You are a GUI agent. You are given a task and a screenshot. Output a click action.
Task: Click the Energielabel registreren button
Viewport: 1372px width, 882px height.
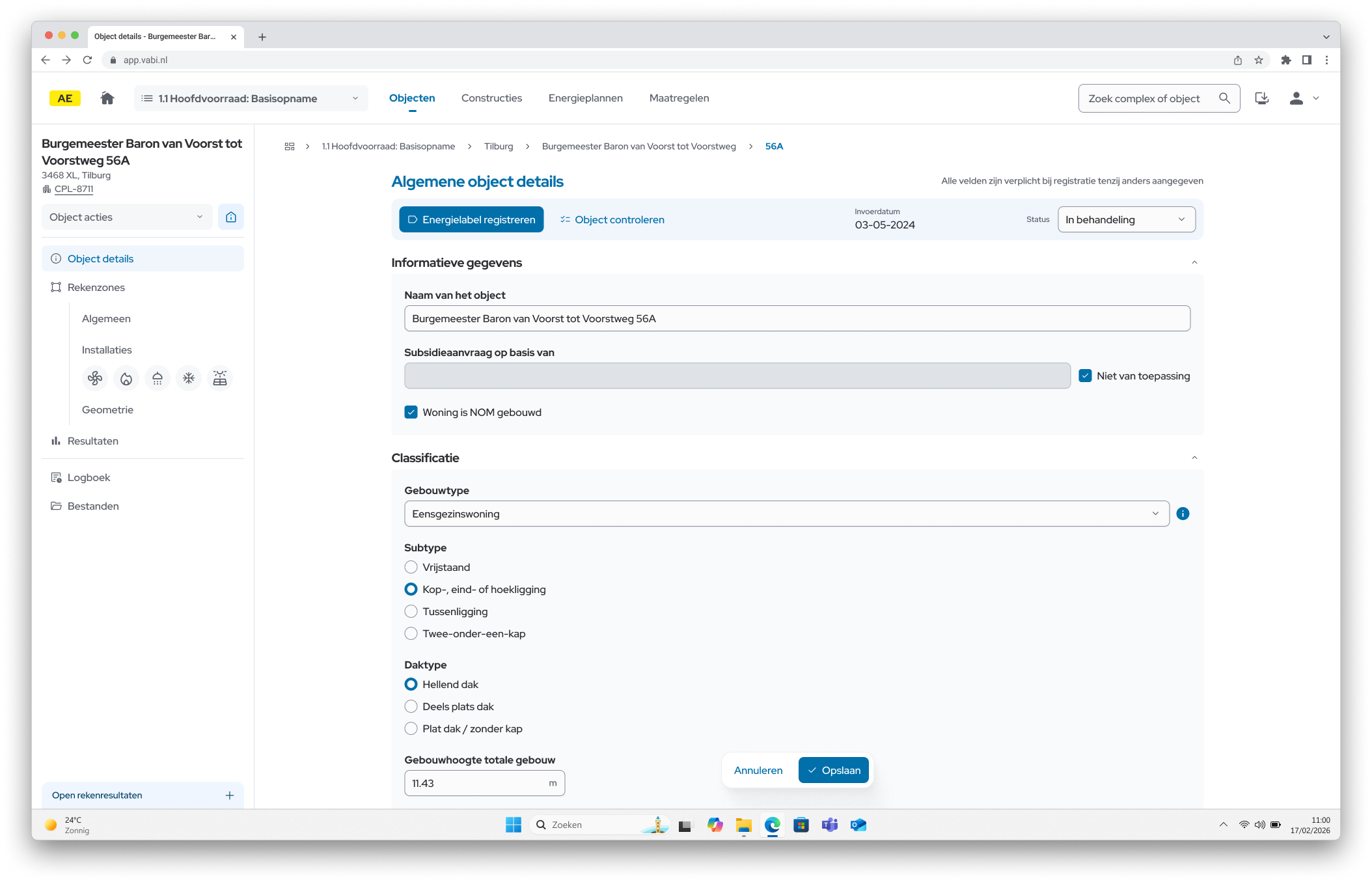pos(471,219)
